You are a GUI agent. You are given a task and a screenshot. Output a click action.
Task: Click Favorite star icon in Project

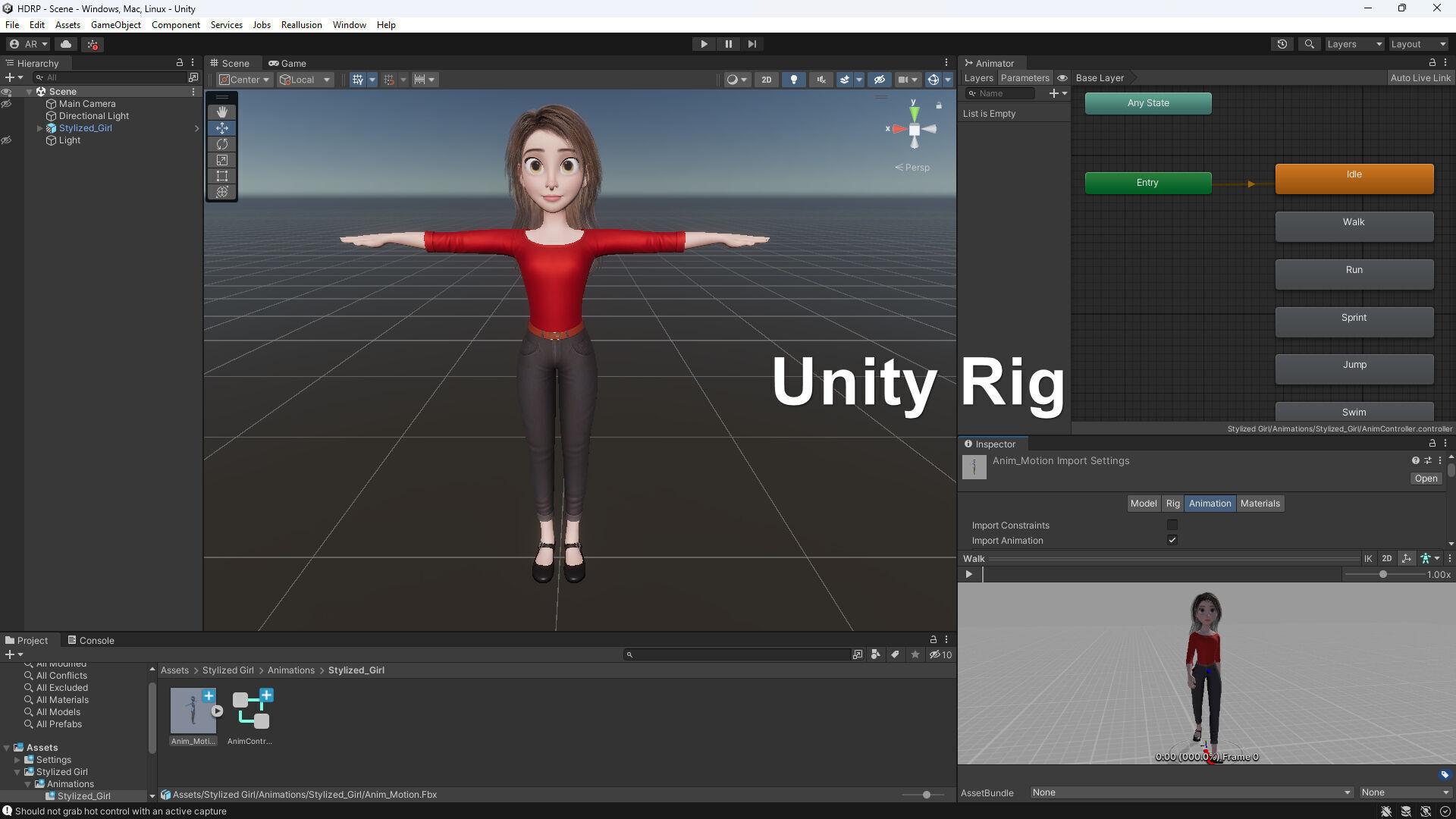click(915, 654)
